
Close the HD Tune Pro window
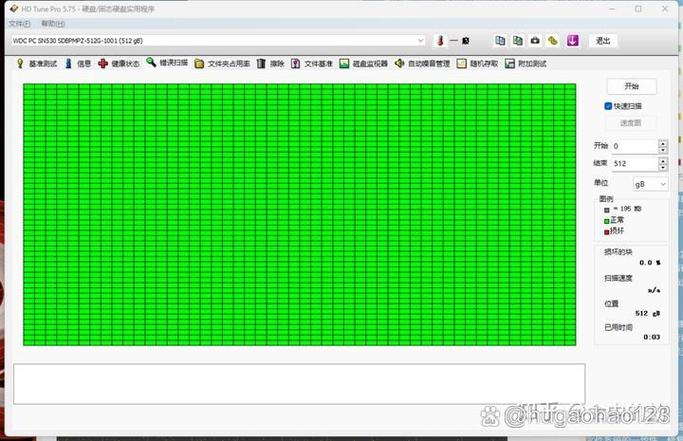(x=665, y=9)
